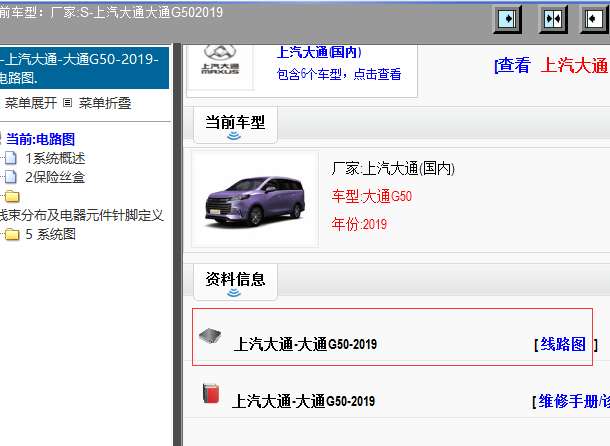Click document icon beside 1系统概述
This screenshot has height=446, width=610.
[x=11, y=158]
